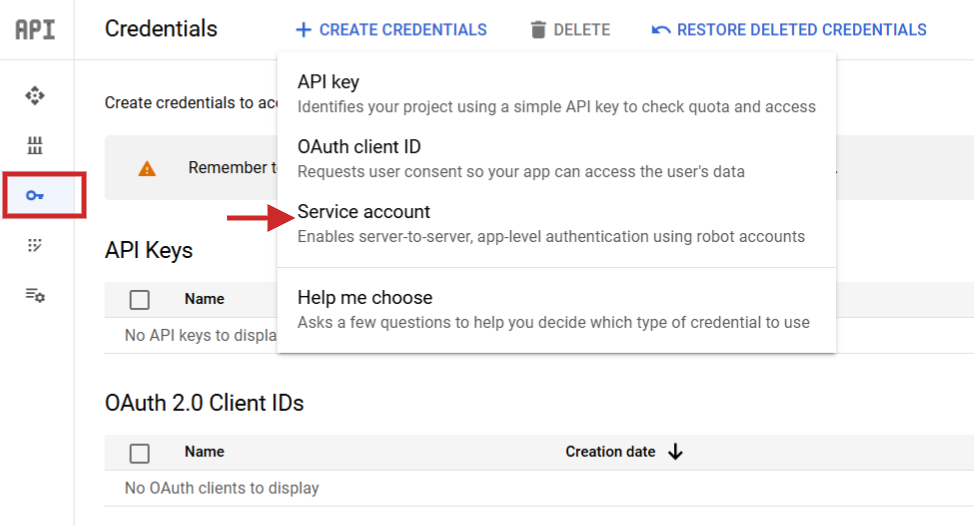
Task: Check the API Keys select-all checkbox
Action: coord(140,299)
